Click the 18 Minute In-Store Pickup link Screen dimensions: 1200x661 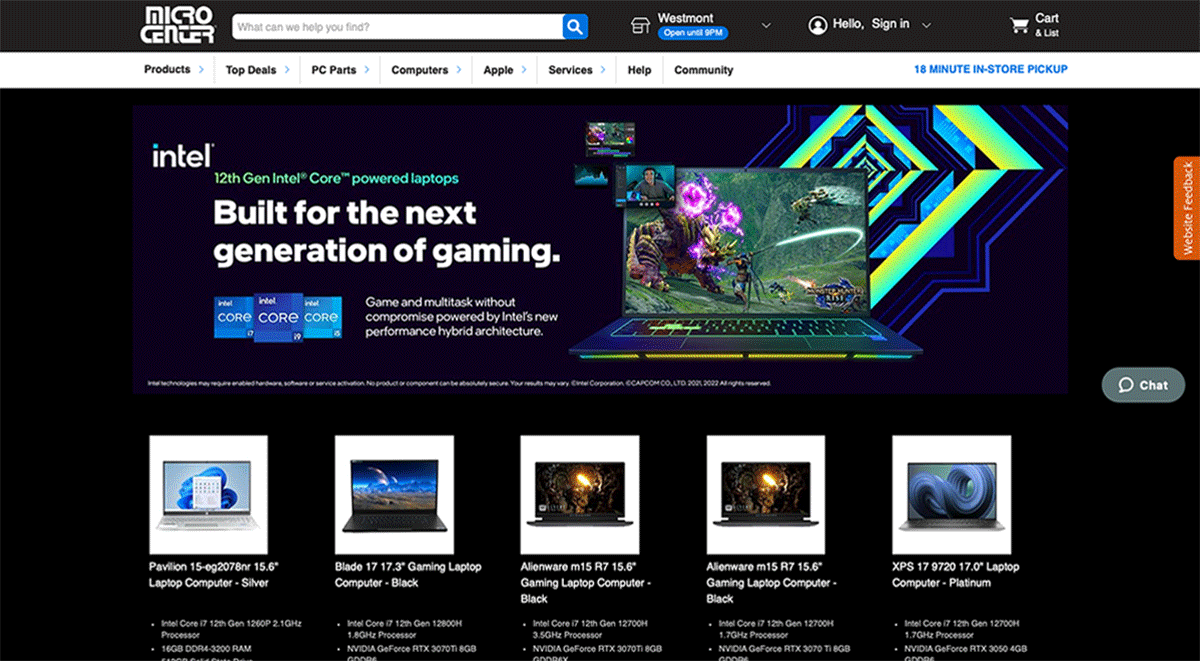(x=991, y=69)
